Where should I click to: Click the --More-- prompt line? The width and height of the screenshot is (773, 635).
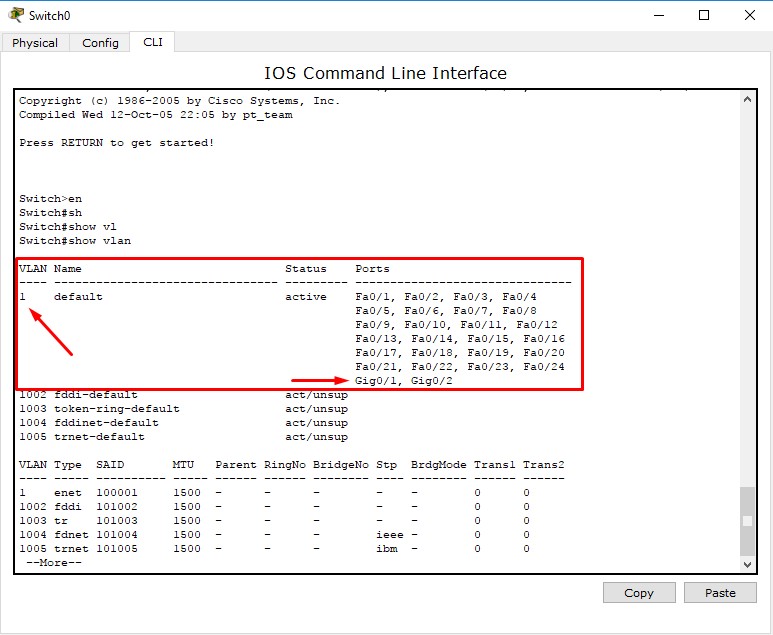coord(54,563)
